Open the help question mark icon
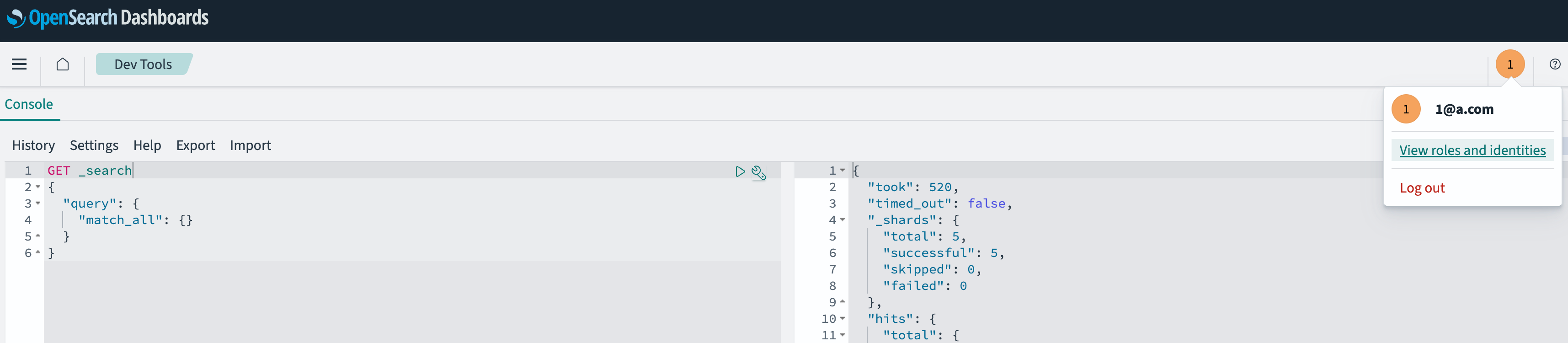Viewport: 1568px width, 343px height. point(1555,64)
